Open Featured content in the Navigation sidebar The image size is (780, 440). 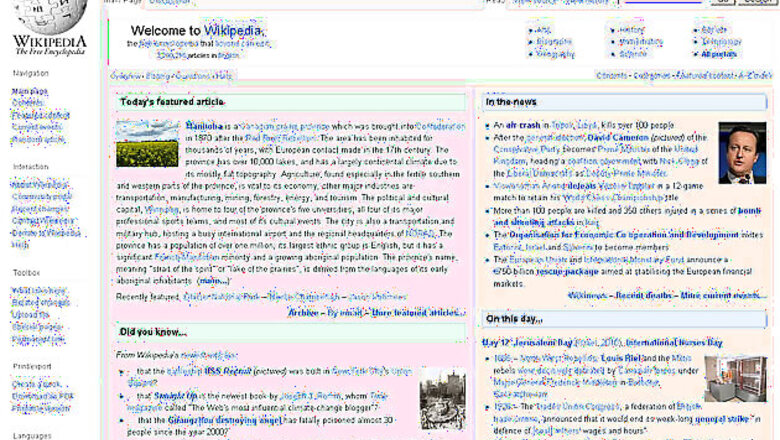coord(41,115)
